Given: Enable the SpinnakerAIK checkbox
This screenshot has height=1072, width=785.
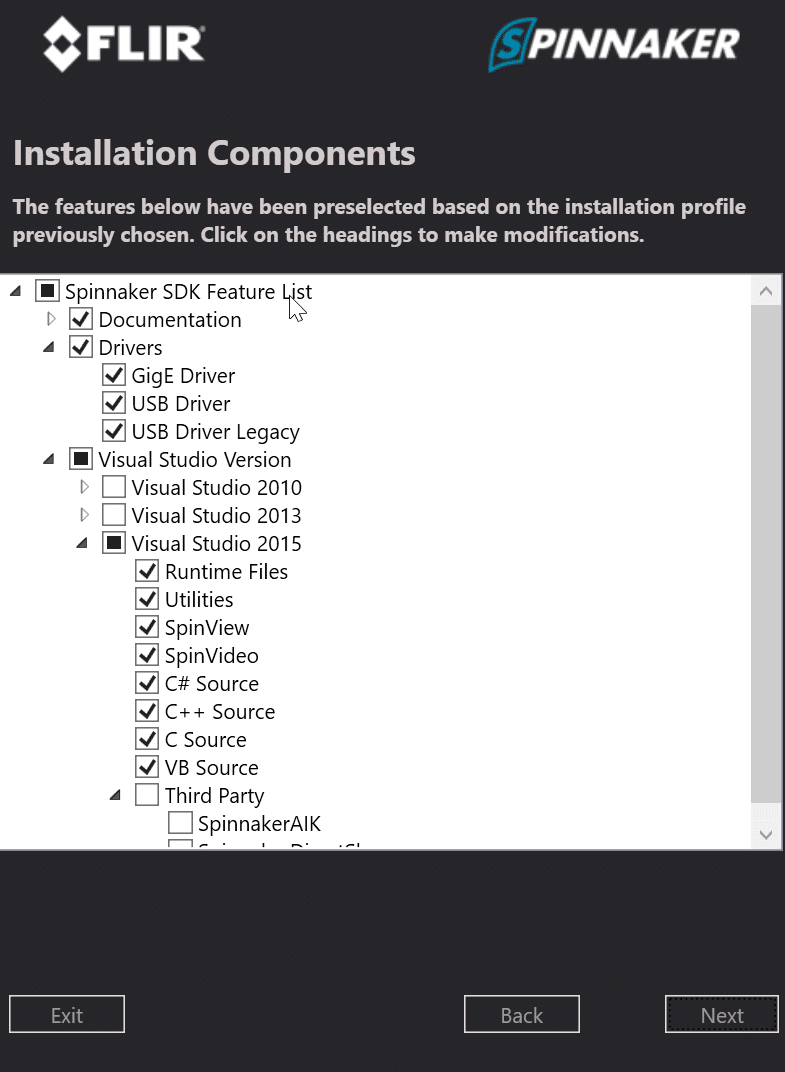Looking at the screenshot, I should (x=181, y=824).
